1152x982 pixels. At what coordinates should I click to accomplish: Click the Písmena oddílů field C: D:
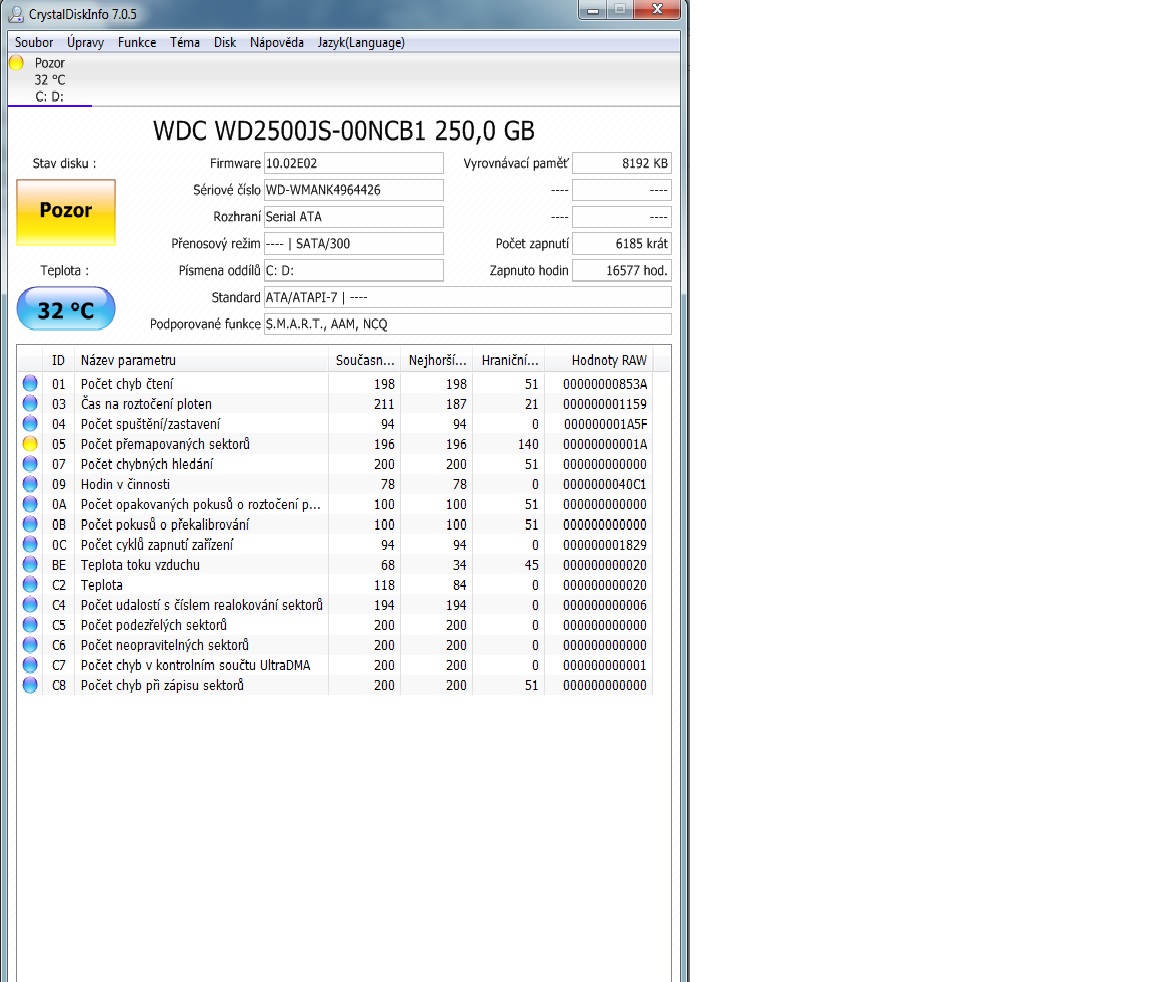353,270
